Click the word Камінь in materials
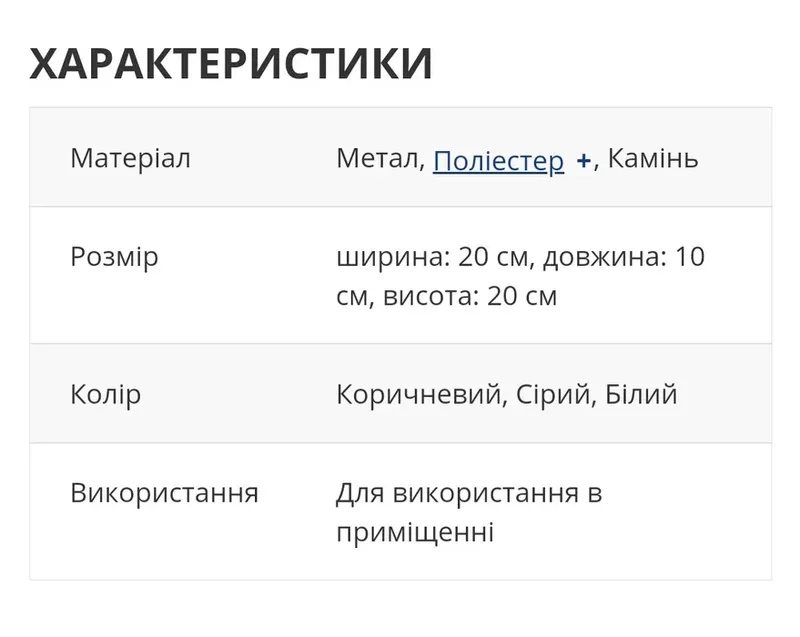This screenshot has width=800, height=637. click(x=653, y=158)
